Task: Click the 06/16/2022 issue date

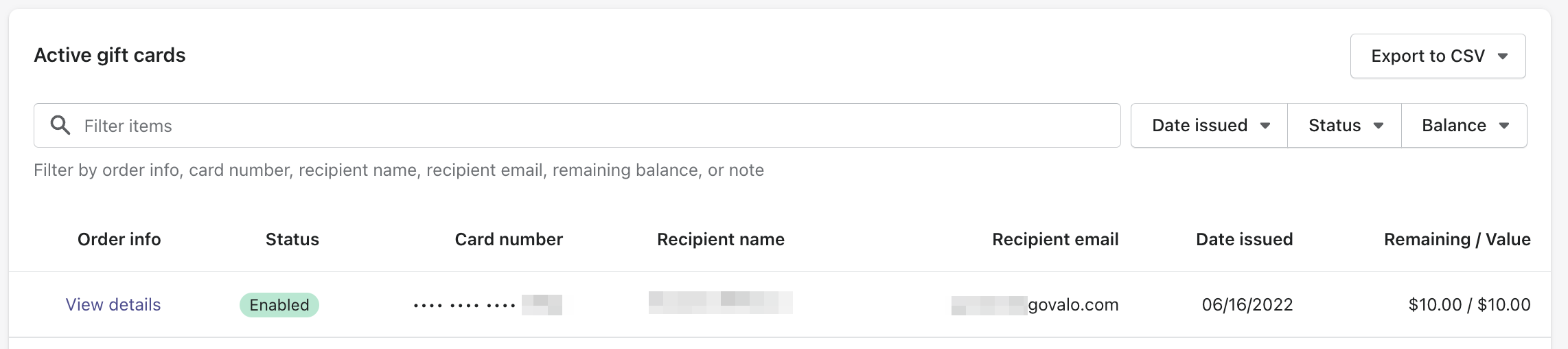Action: (x=1247, y=304)
